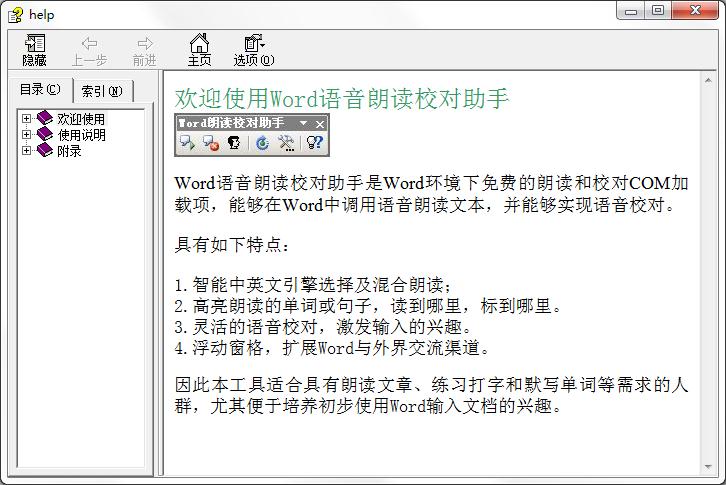
Task: Click the 前进 (Forward) toolbar button
Action: [x=144, y=50]
